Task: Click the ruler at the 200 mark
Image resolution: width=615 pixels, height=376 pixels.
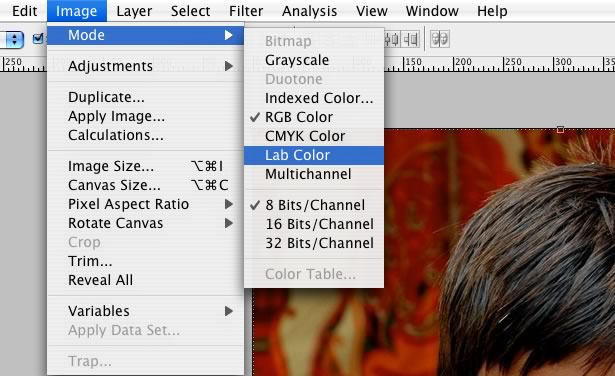Action: (463, 62)
